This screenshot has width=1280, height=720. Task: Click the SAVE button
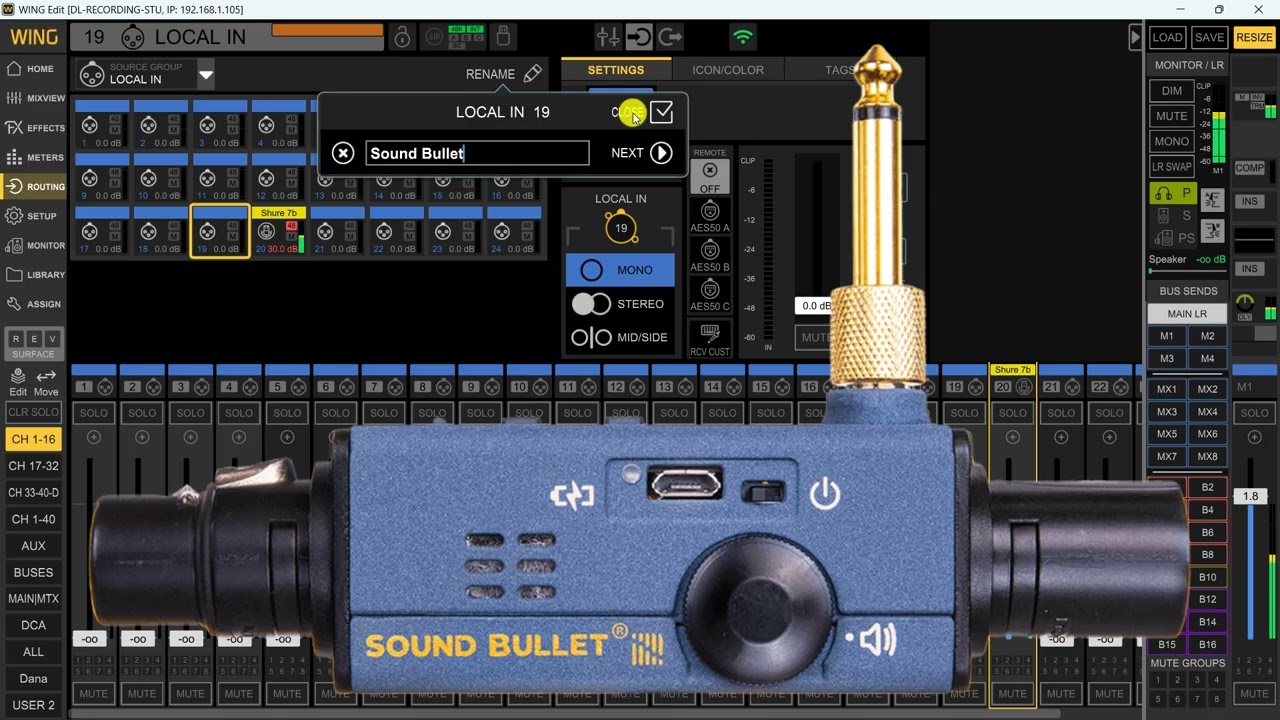[x=1209, y=37]
